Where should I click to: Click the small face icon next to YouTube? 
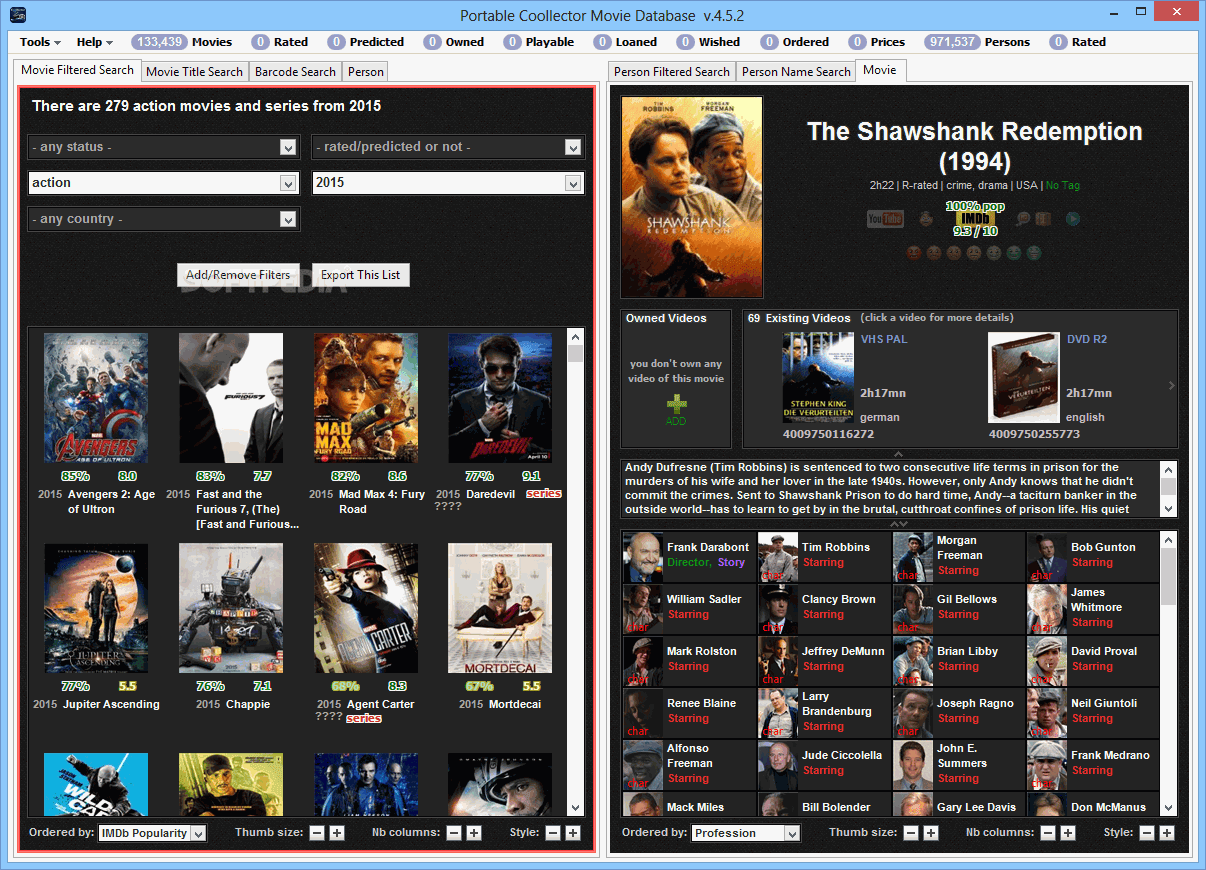926,219
